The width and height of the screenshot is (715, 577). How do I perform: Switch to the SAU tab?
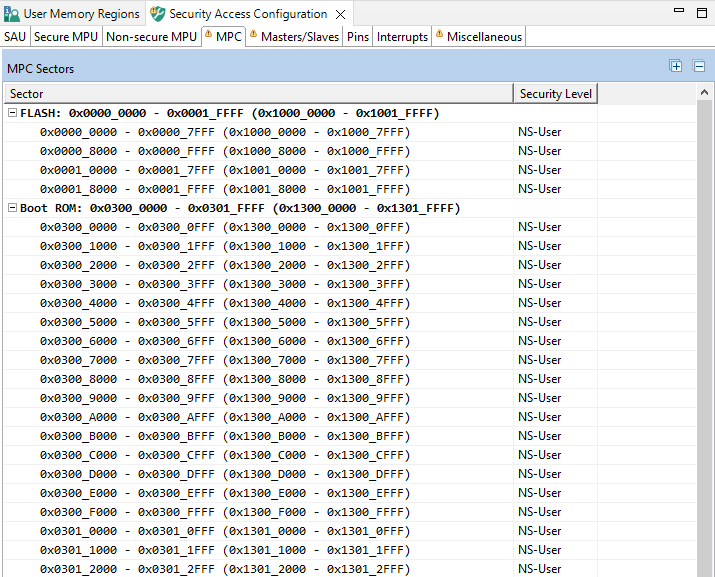click(15, 37)
